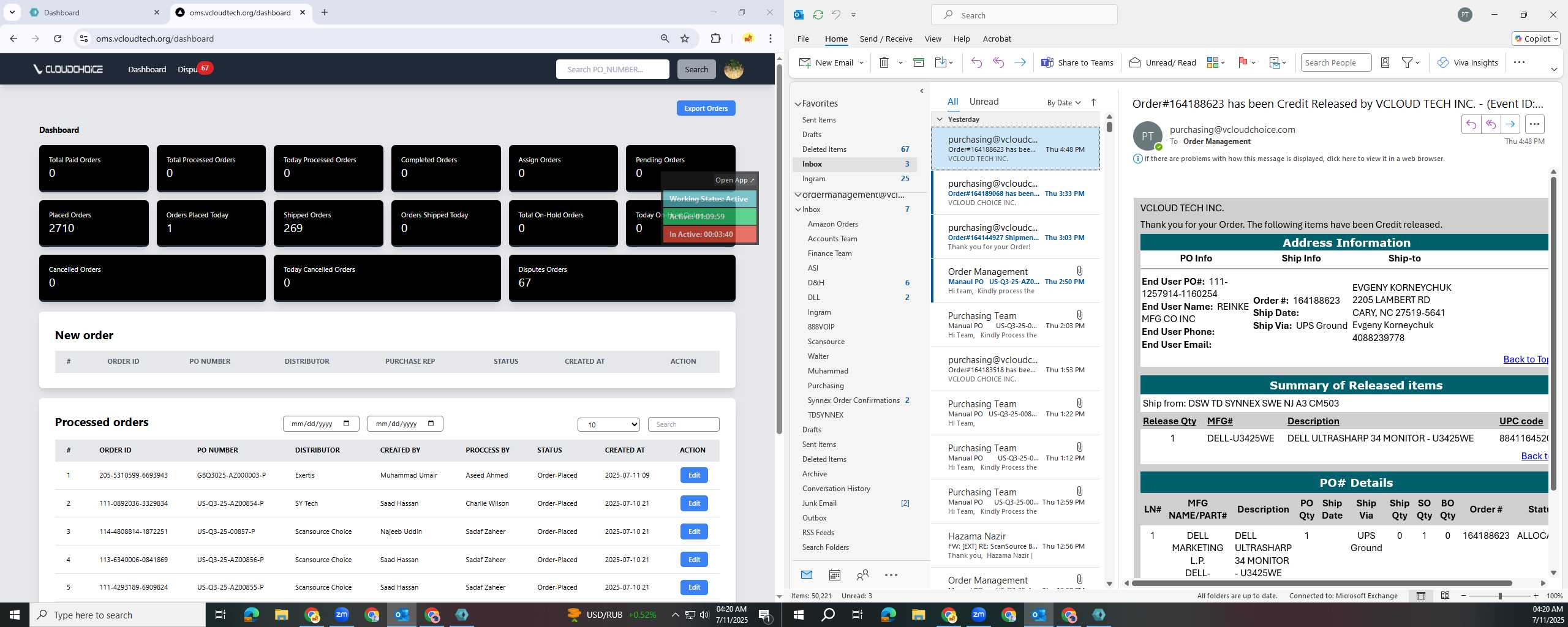Screen dimensions: 1568x627
Task: Open the Address Book icon
Action: [1385, 62]
